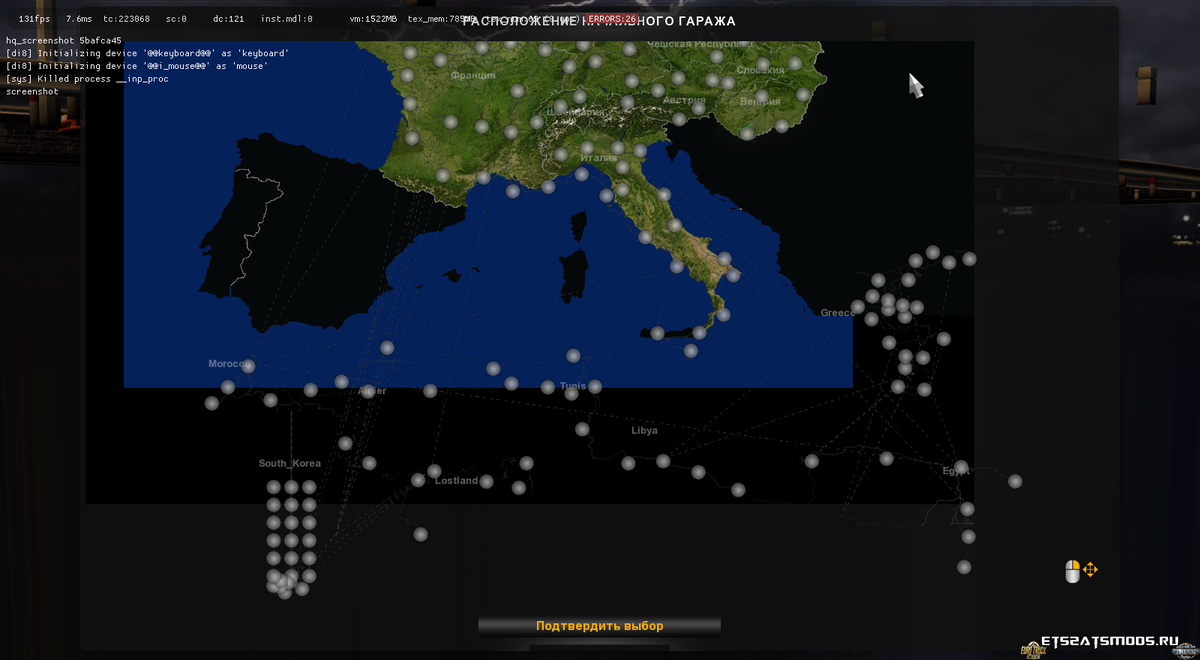
Task: Click the vm:1522MB memory readout
Action: (373, 19)
